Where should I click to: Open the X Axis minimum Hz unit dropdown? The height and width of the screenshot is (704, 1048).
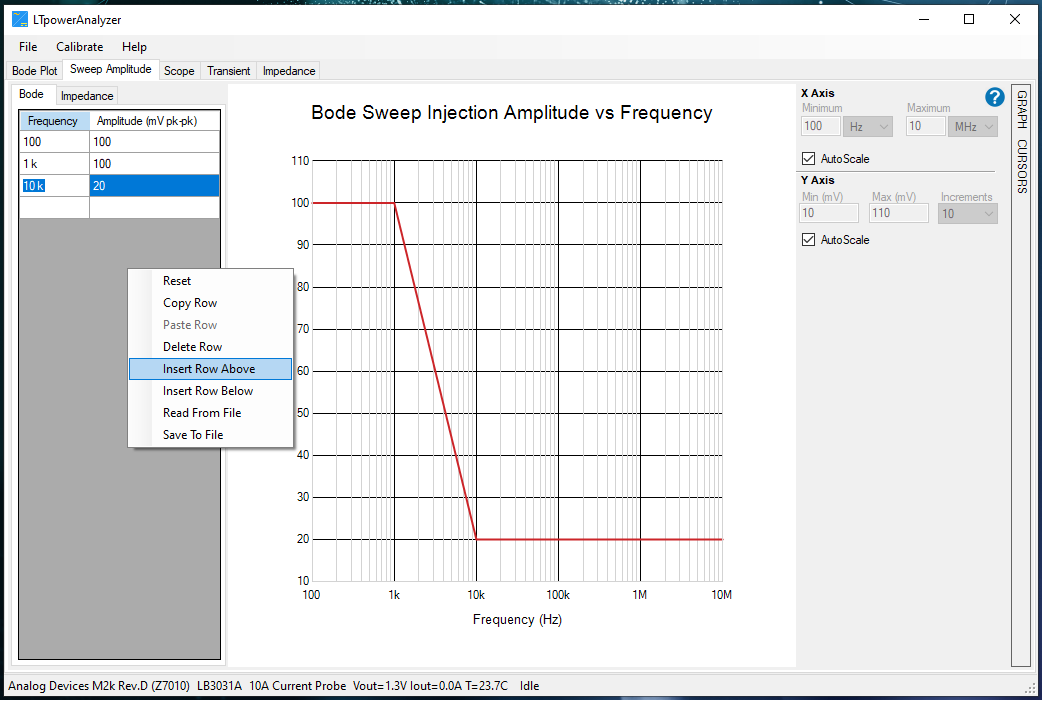pyautogui.click(x=868, y=127)
